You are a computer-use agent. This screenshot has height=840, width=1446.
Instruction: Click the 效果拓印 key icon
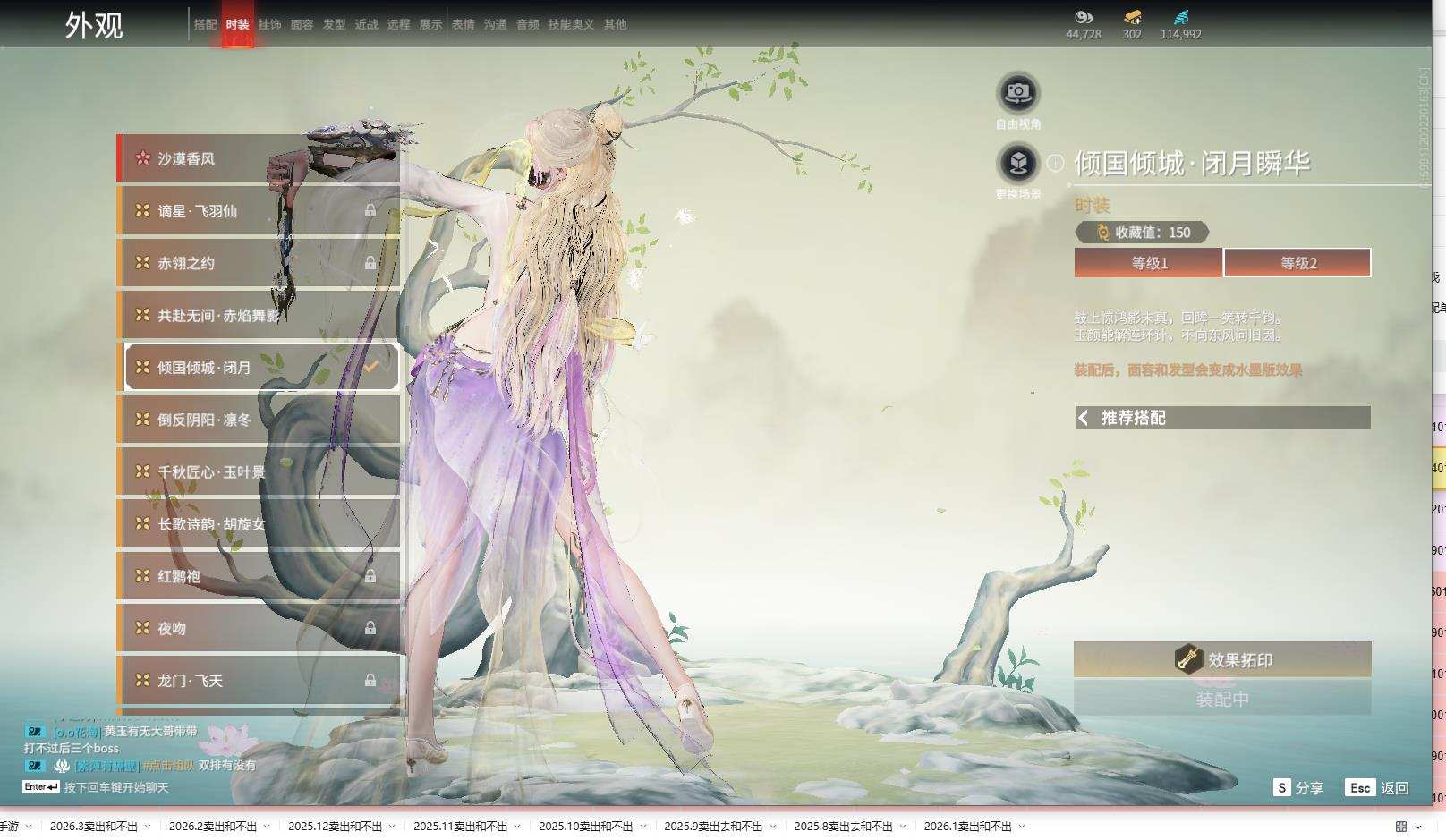pyautogui.click(x=1188, y=659)
